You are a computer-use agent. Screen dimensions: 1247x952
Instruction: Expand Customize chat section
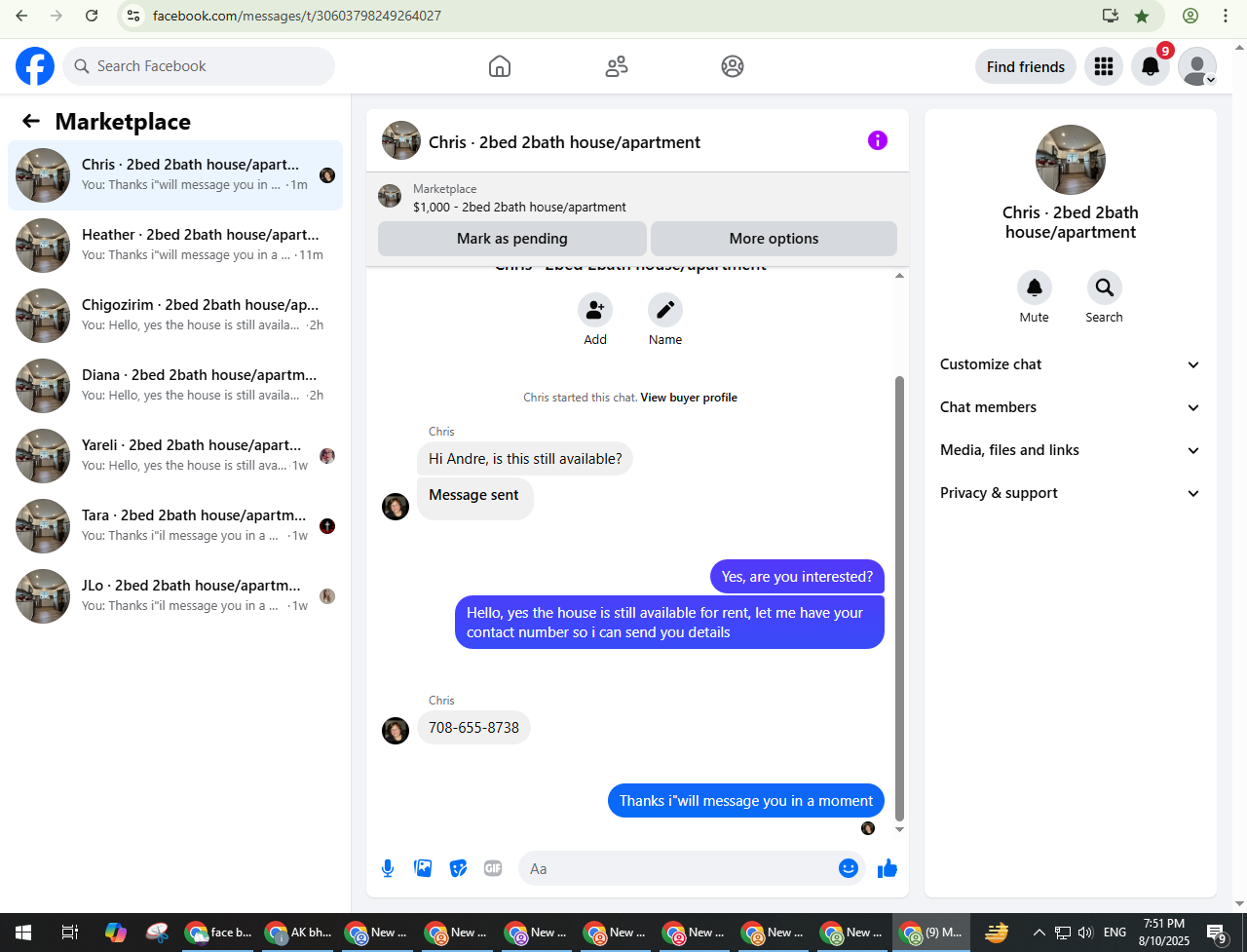pyautogui.click(x=1070, y=364)
